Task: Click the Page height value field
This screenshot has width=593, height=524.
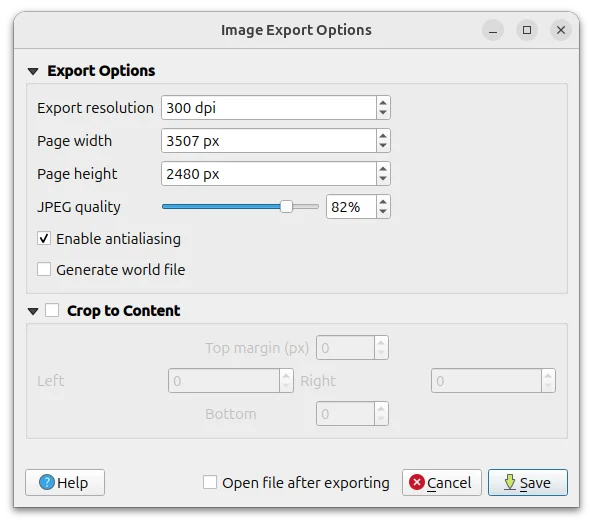Action: point(269,174)
